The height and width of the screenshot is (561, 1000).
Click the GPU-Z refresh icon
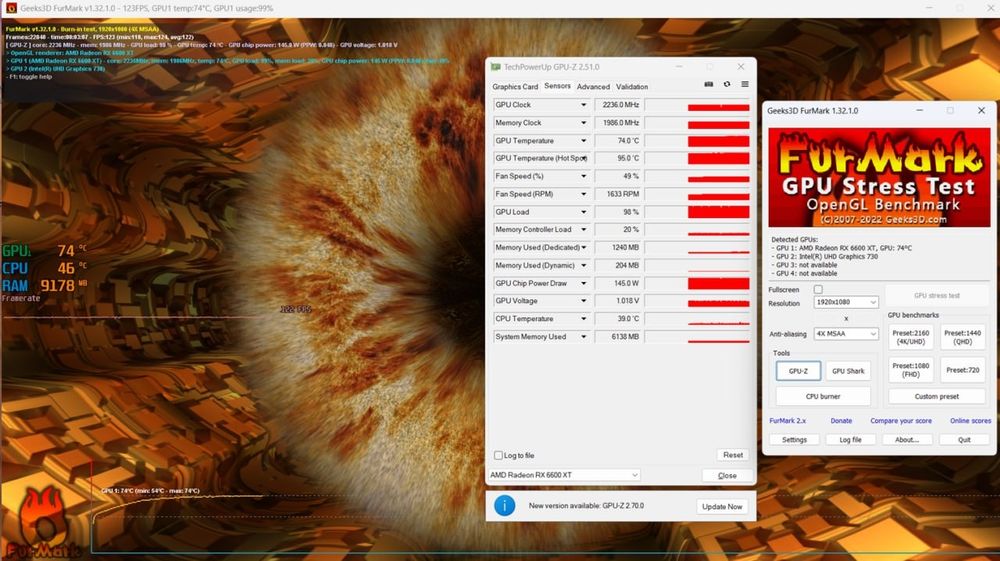point(726,84)
